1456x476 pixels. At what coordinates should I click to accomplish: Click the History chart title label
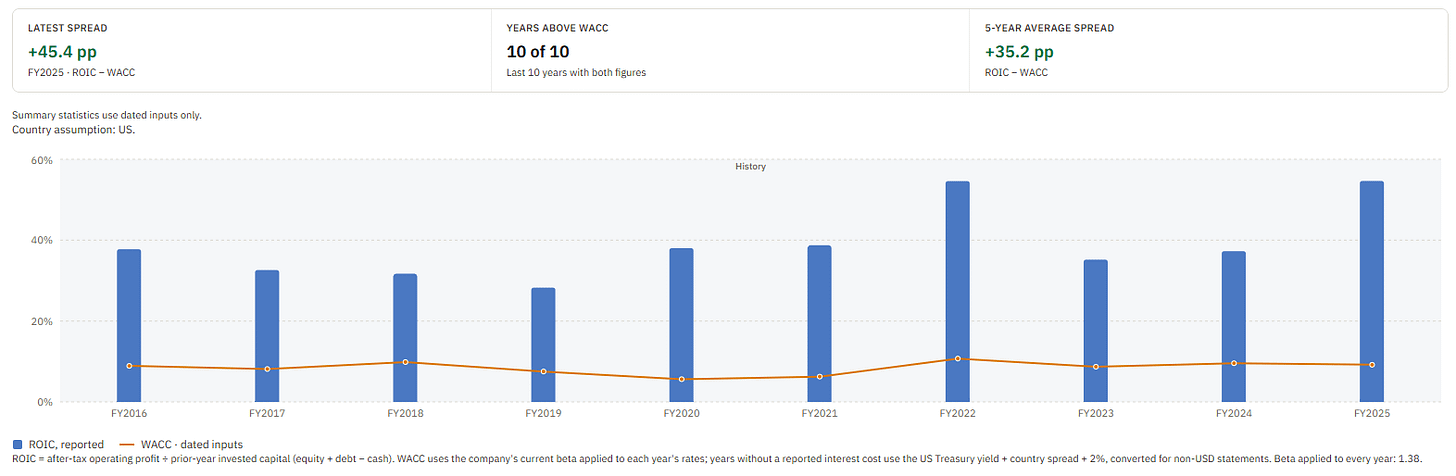tap(750, 167)
